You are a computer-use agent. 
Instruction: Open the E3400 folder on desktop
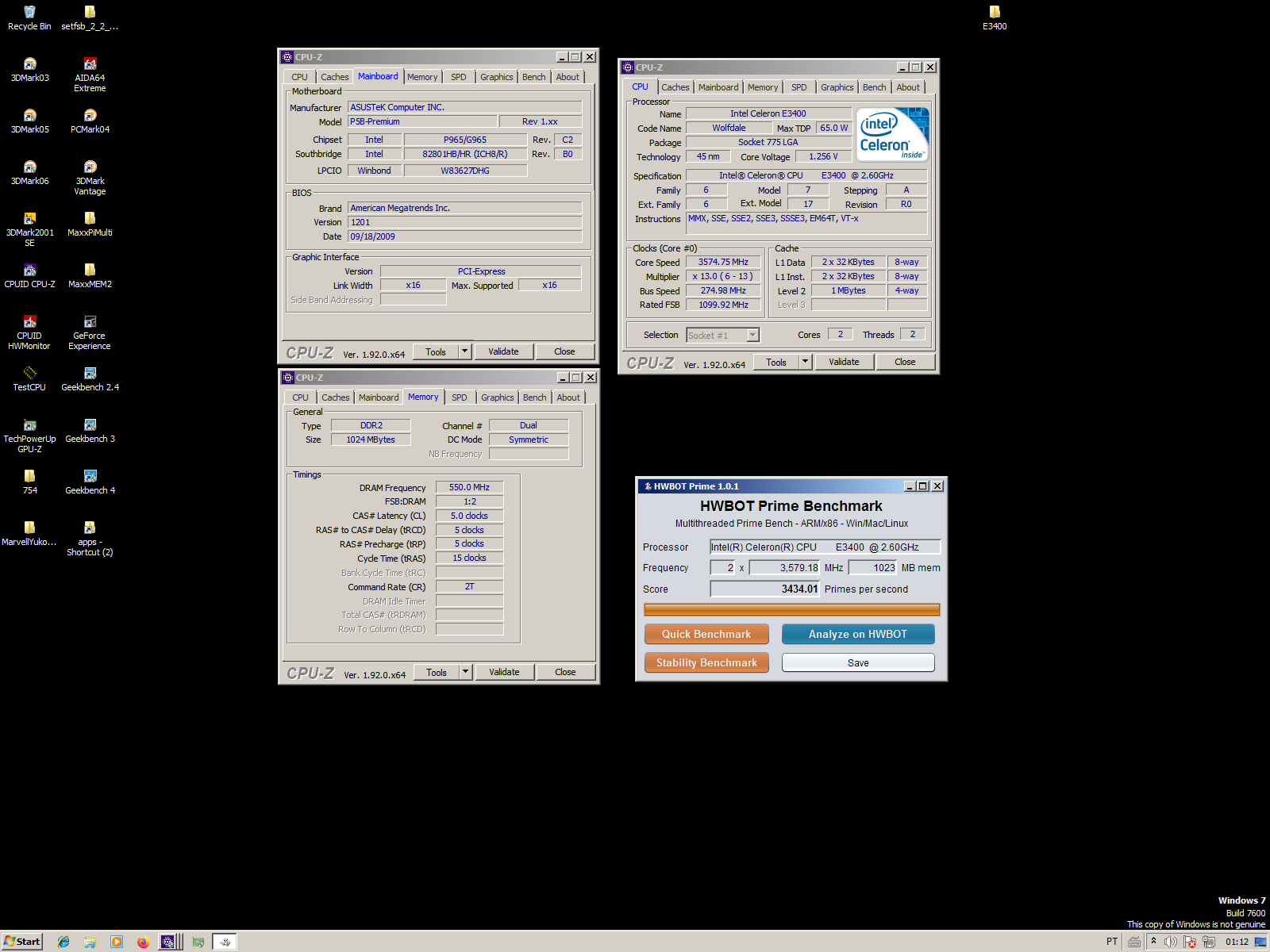[x=995, y=17]
